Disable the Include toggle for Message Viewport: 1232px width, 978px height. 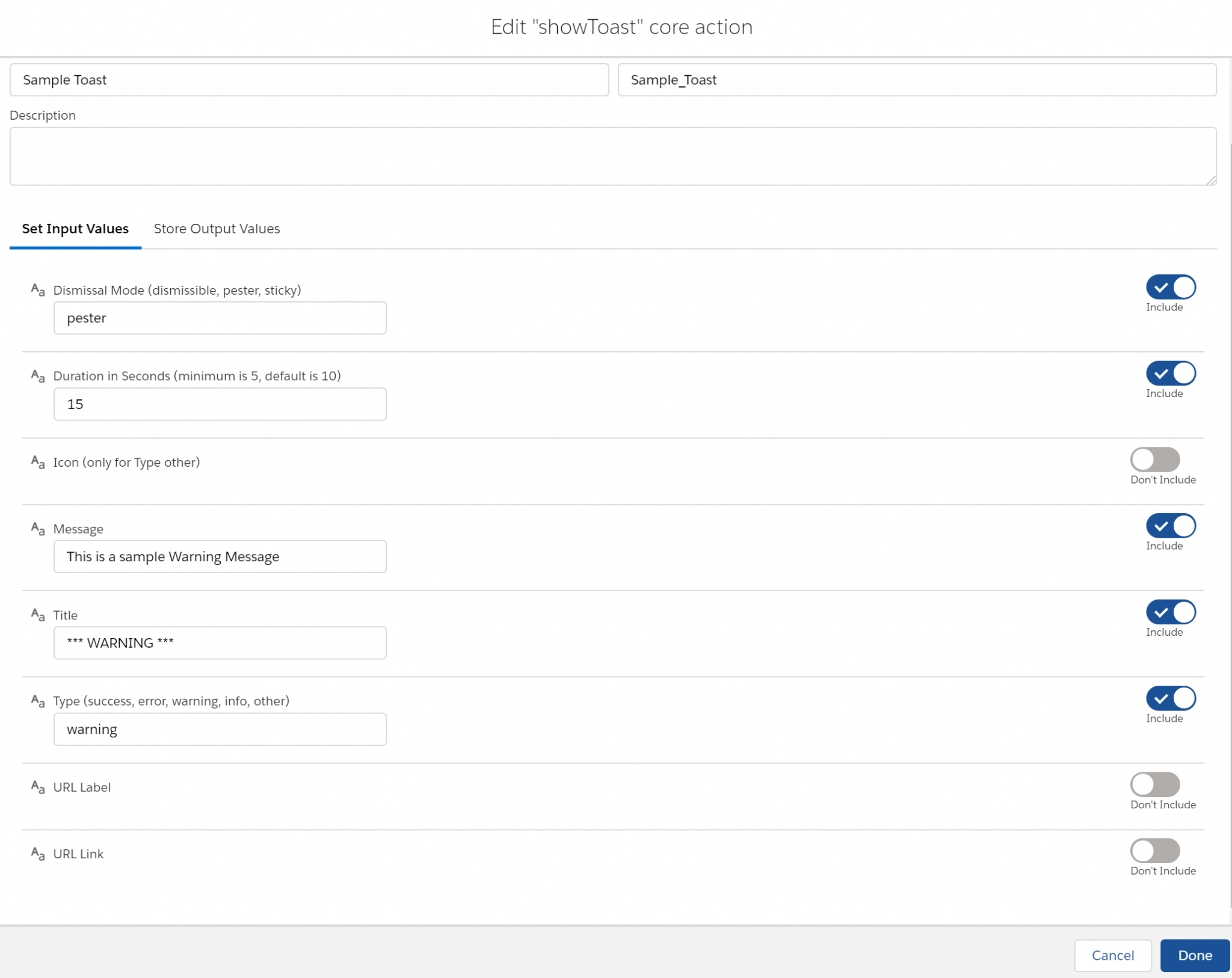pos(1170,526)
